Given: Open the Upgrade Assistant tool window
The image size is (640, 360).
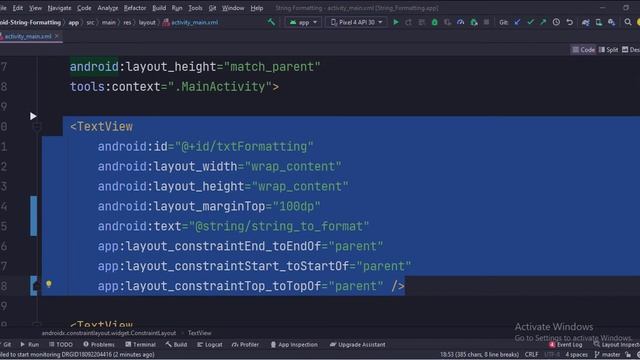Looking at the screenshot, I should 358,344.
